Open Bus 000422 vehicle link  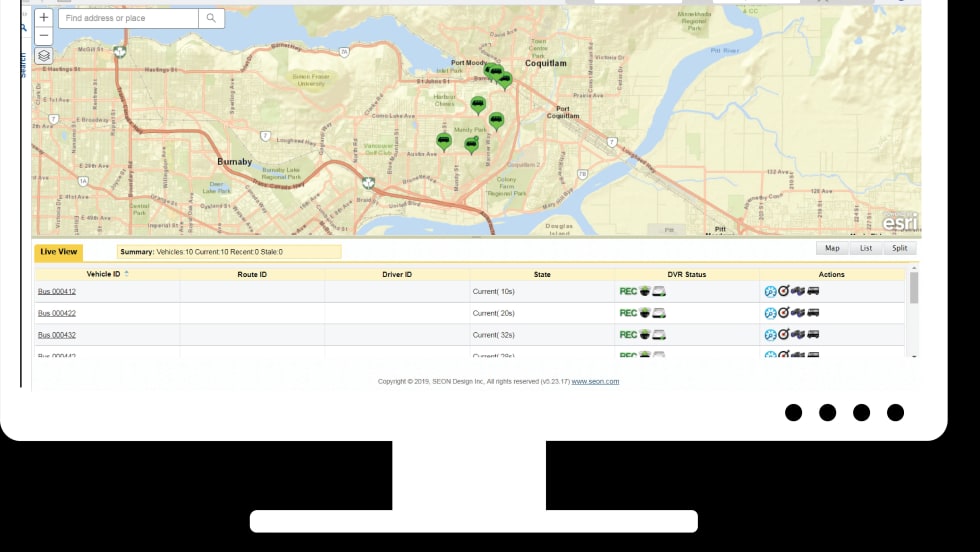coord(57,313)
